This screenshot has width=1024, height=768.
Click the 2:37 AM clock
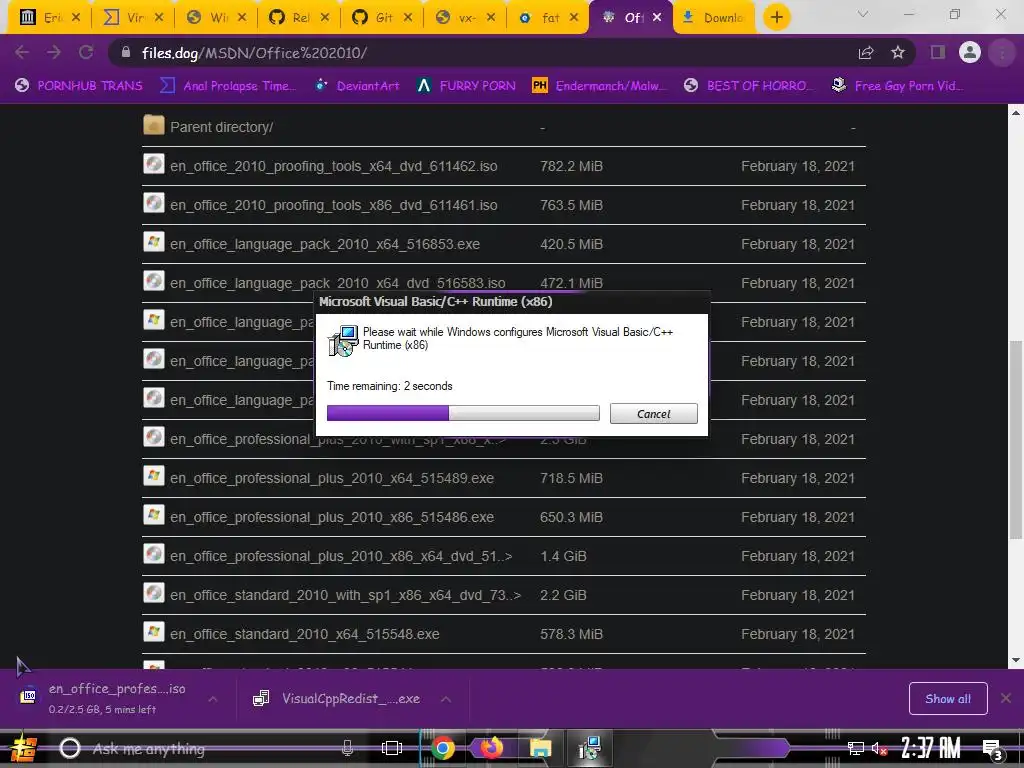[930, 748]
